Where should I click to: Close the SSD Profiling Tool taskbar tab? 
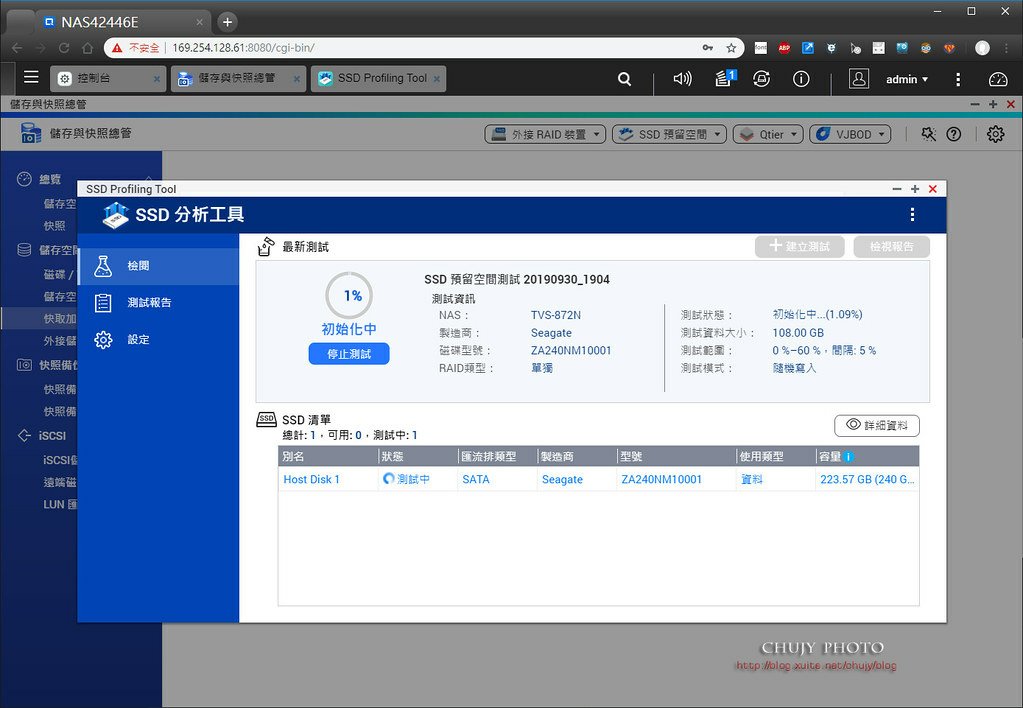click(436, 79)
